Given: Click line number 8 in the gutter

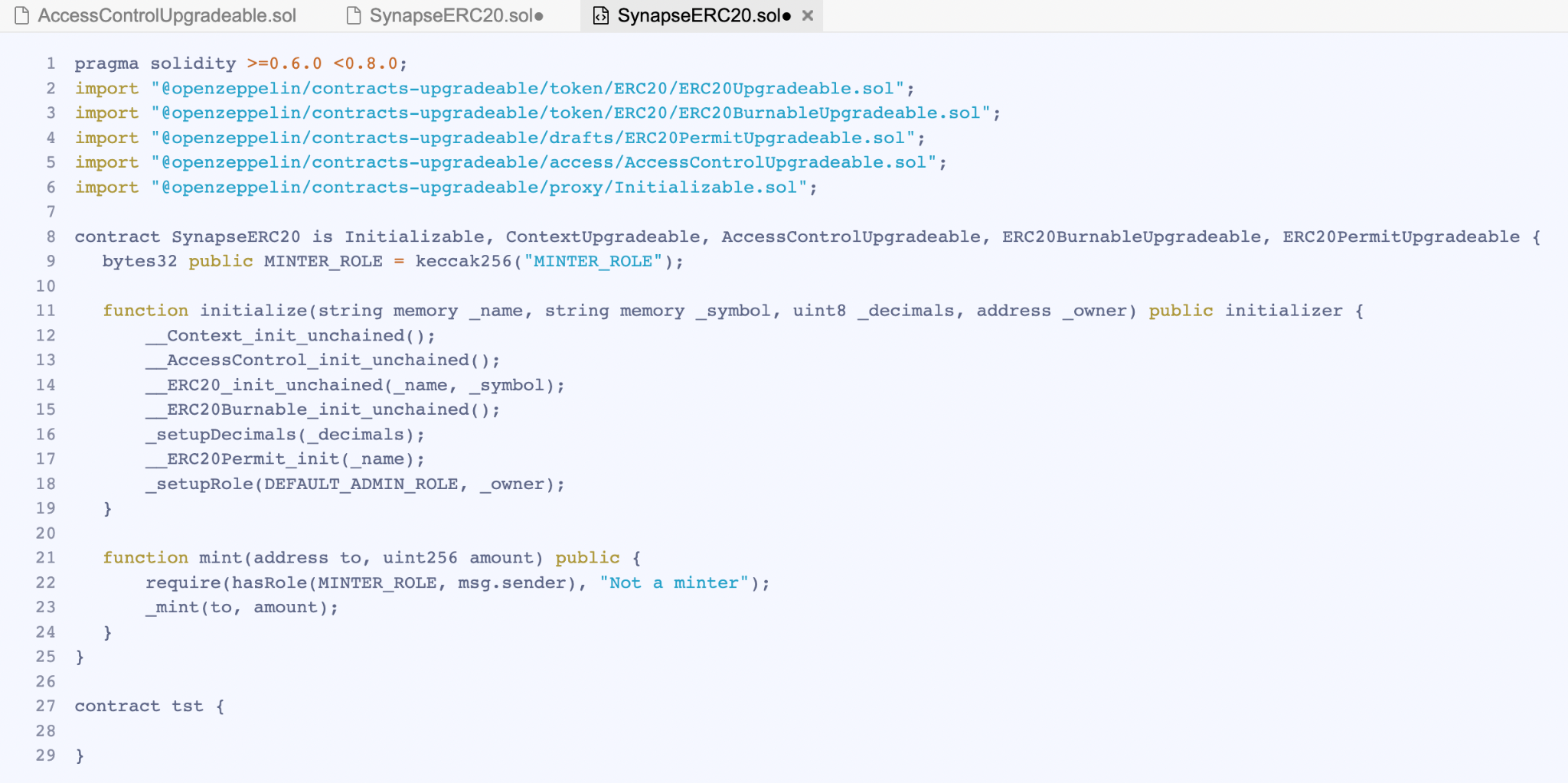Looking at the screenshot, I should (x=51, y=237).
